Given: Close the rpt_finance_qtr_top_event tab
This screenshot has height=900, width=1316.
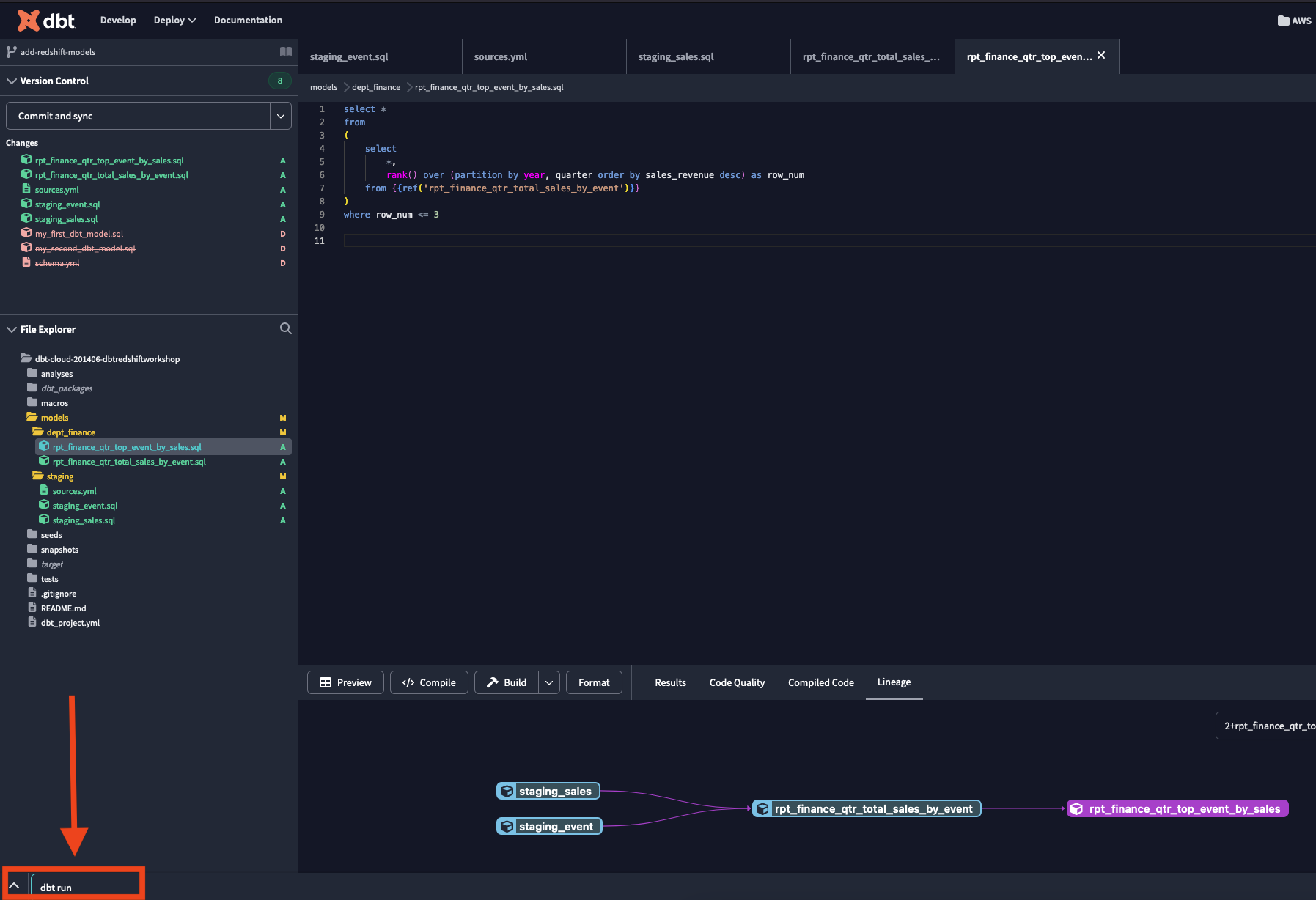Looking at the screenshot, I should [1101, 56].
